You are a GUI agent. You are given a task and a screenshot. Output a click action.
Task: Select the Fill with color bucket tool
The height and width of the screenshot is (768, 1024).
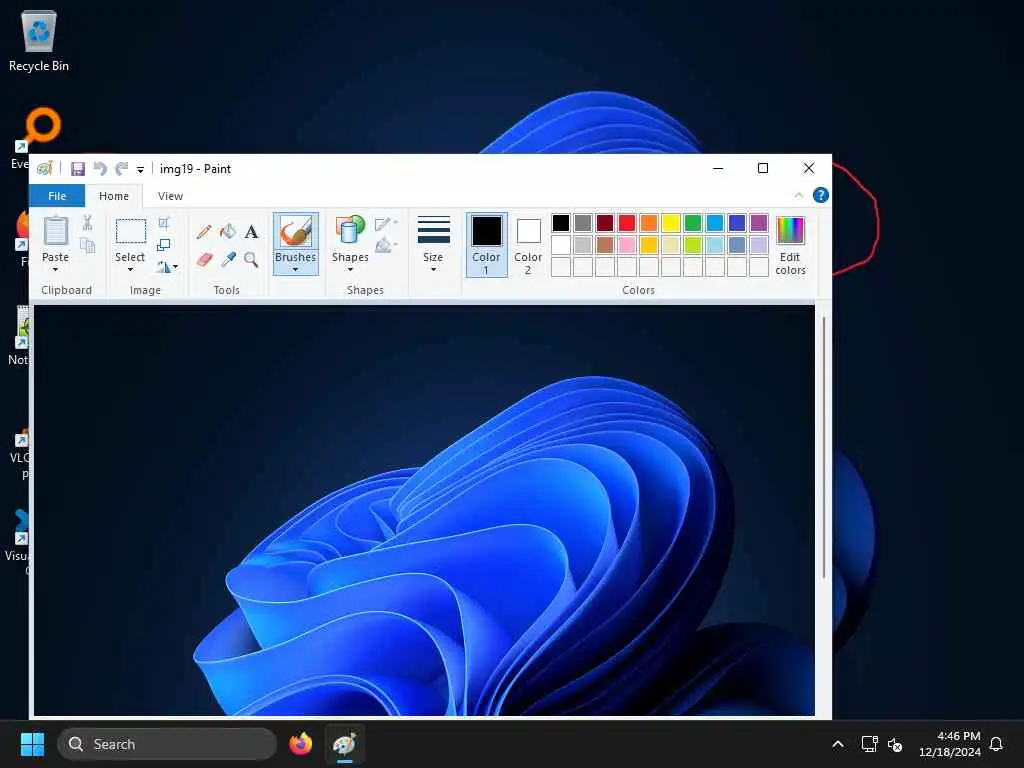[228, 231]
